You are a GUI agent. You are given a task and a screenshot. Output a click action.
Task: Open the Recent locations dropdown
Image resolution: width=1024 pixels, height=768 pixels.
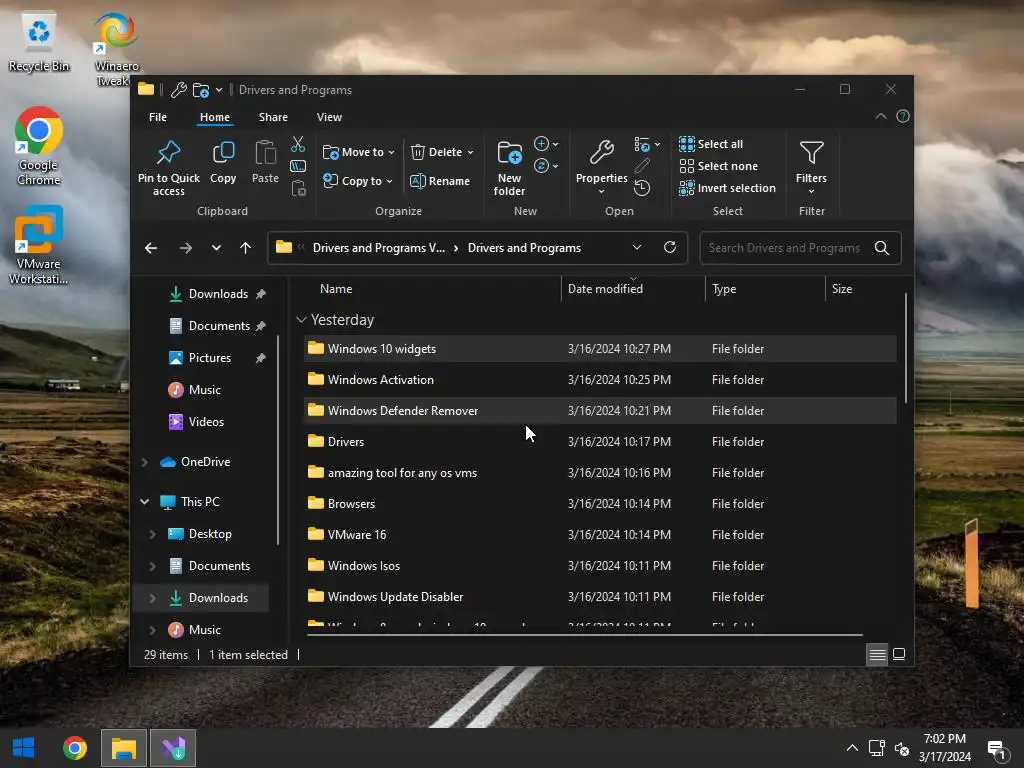point(216,248)
